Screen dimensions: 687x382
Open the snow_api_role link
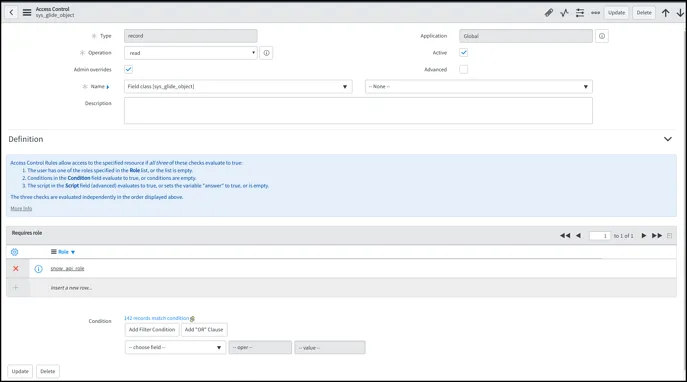(x=67, y=269)
